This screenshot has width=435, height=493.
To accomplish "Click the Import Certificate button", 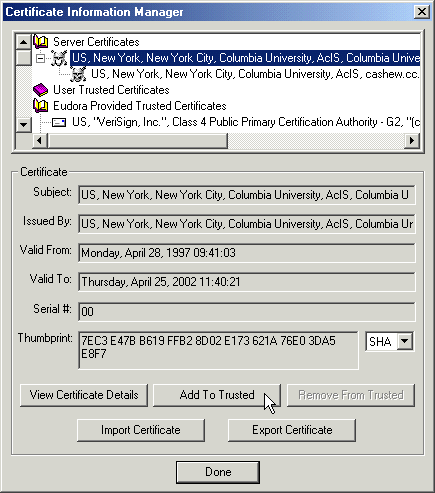I will pos(141,430).
